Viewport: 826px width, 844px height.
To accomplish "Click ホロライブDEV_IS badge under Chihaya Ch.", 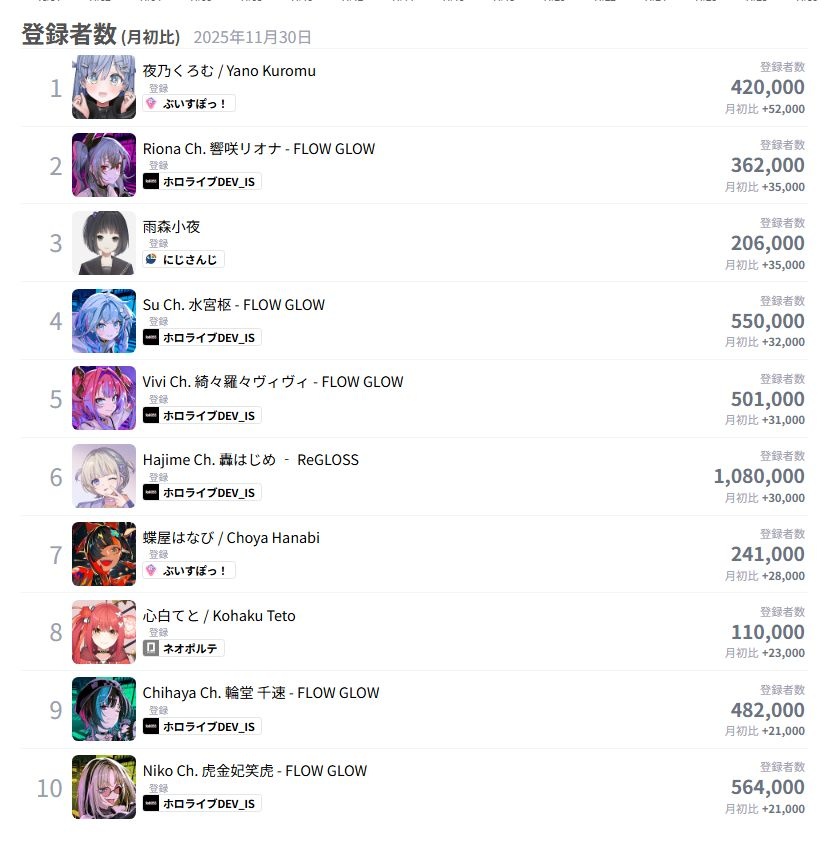I will (x=202, y=727).
